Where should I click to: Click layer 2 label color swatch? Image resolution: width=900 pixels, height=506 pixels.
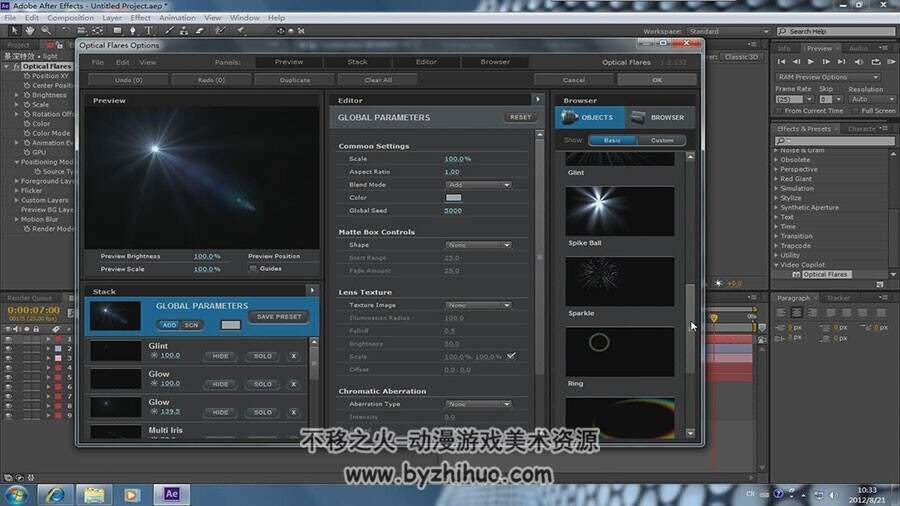click(x=58, y=349)
